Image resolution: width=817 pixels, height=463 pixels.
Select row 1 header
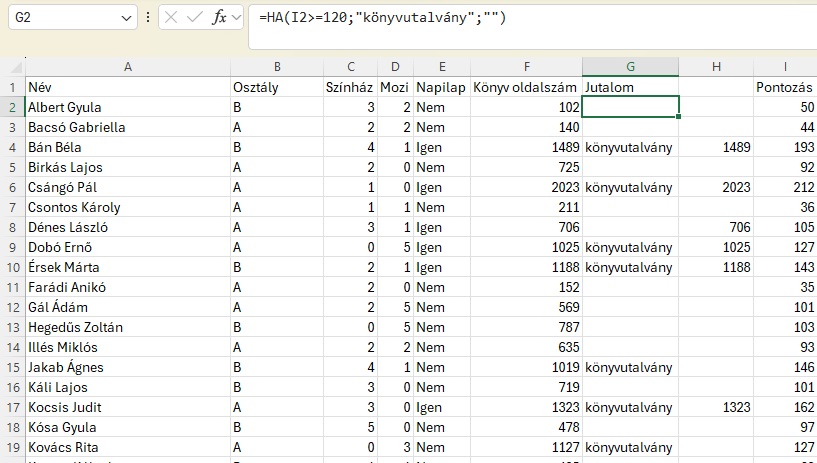13,87
